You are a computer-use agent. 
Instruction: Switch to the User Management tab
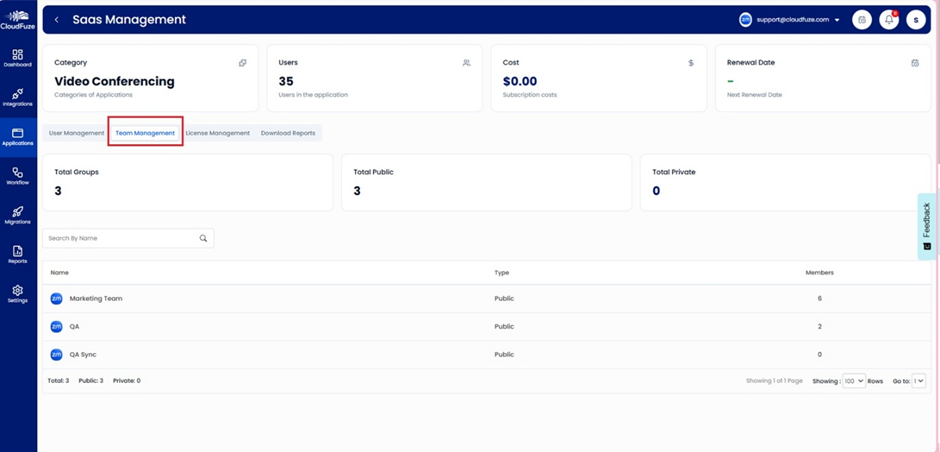[76, 133]
